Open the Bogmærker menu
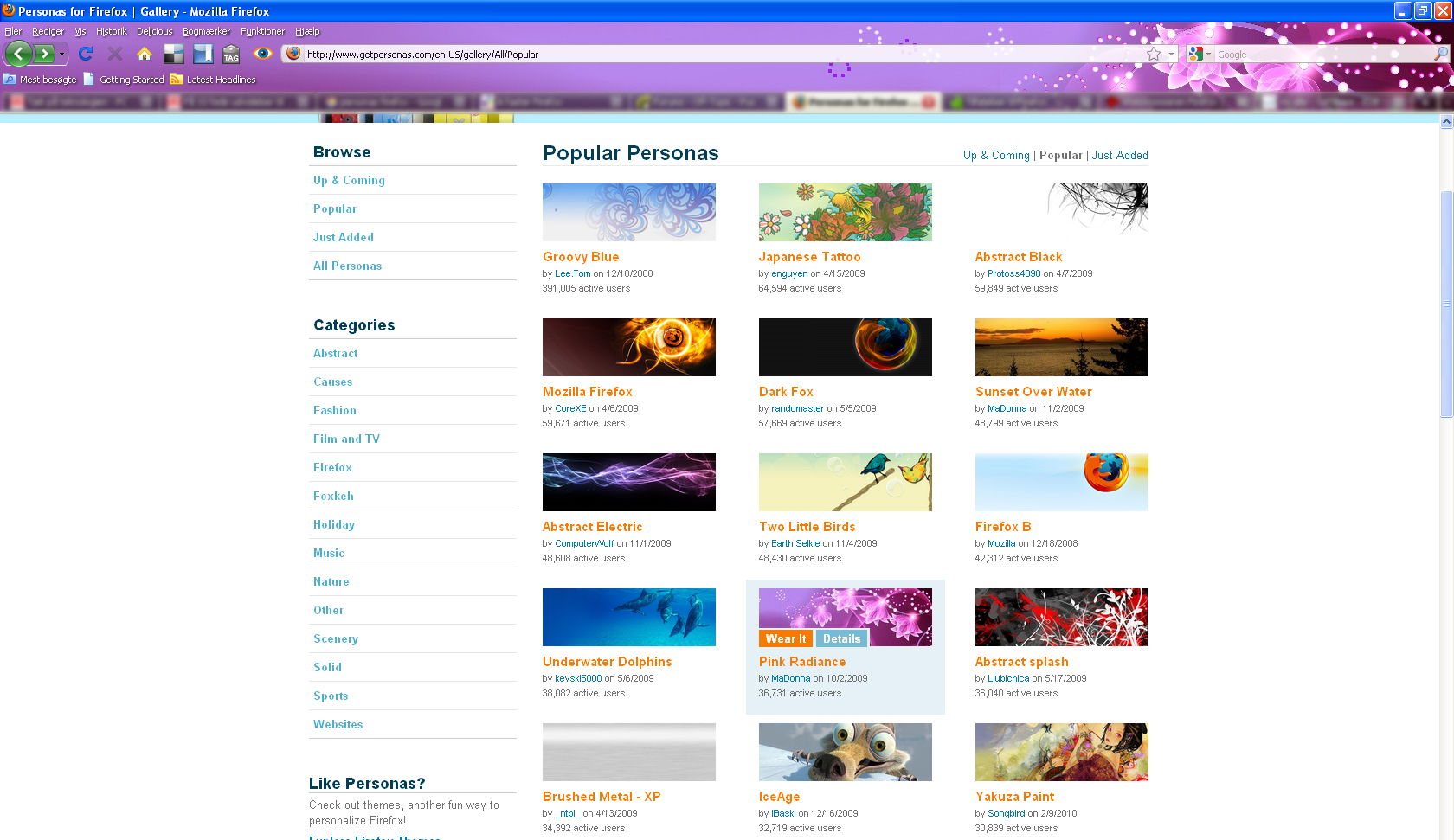This screenshot has width=1454, height=840. (x=206, y=31)
